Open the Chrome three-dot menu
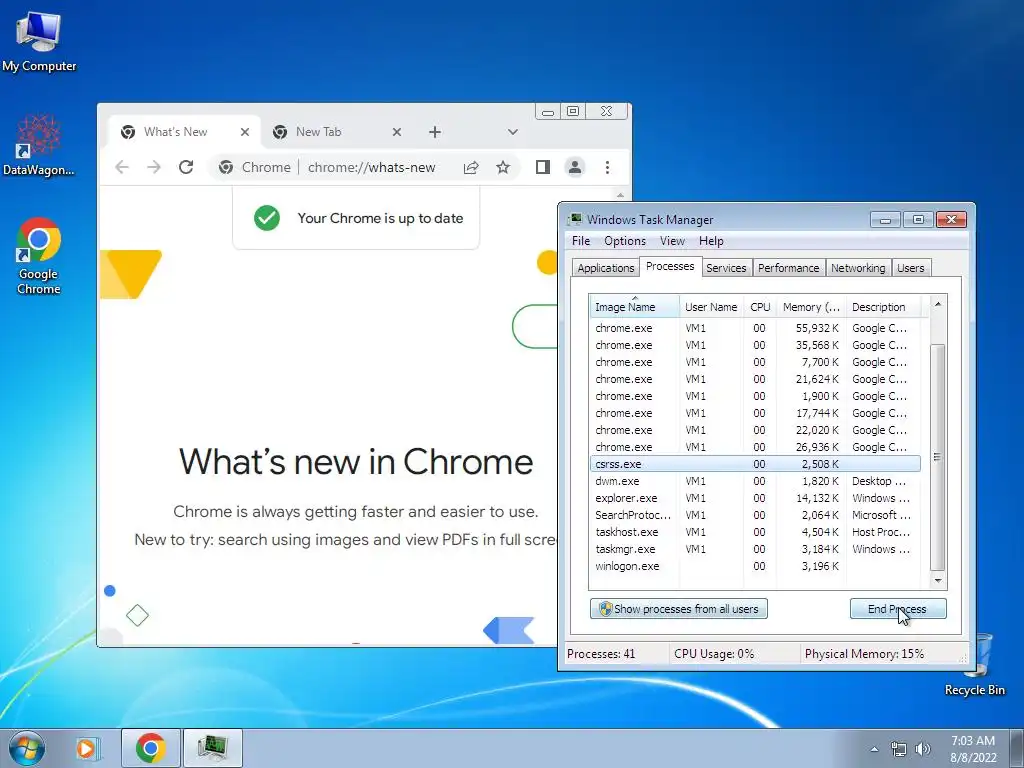This screenshot has height=768, width=1024. coord(607,168)
